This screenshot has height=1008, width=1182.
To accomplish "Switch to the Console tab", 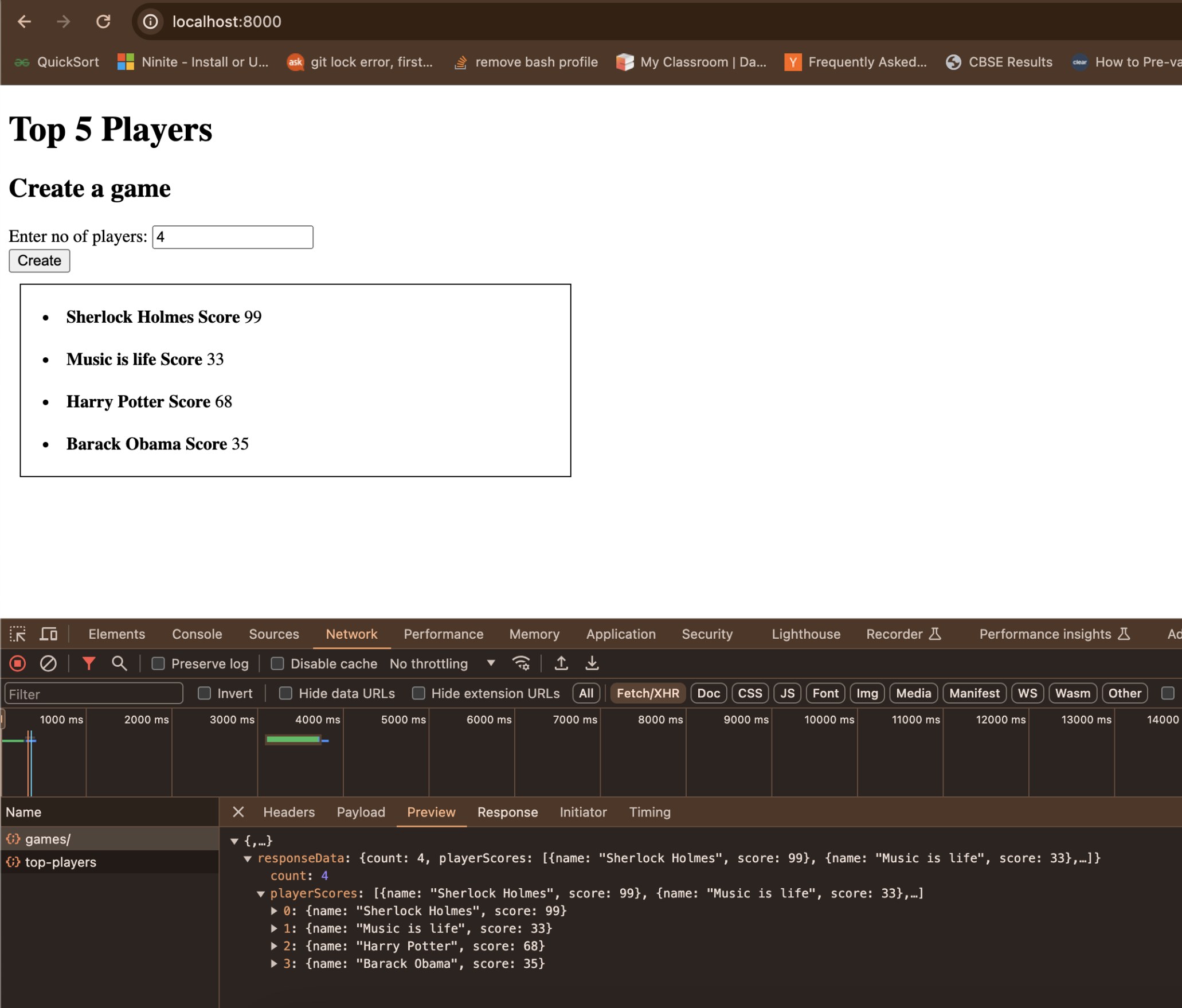I will (197, 634).
